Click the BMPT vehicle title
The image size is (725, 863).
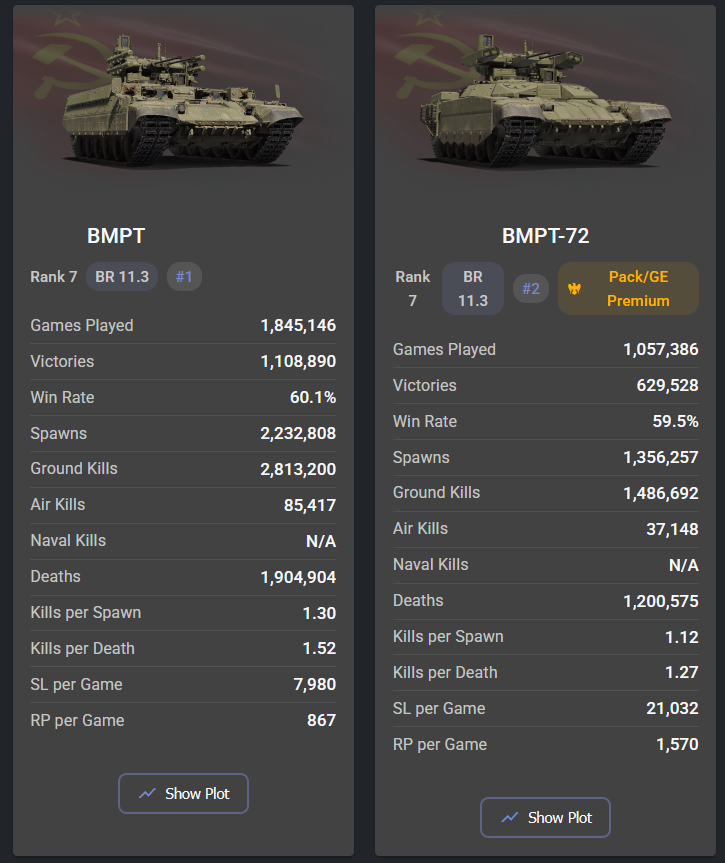click(116, 236)
